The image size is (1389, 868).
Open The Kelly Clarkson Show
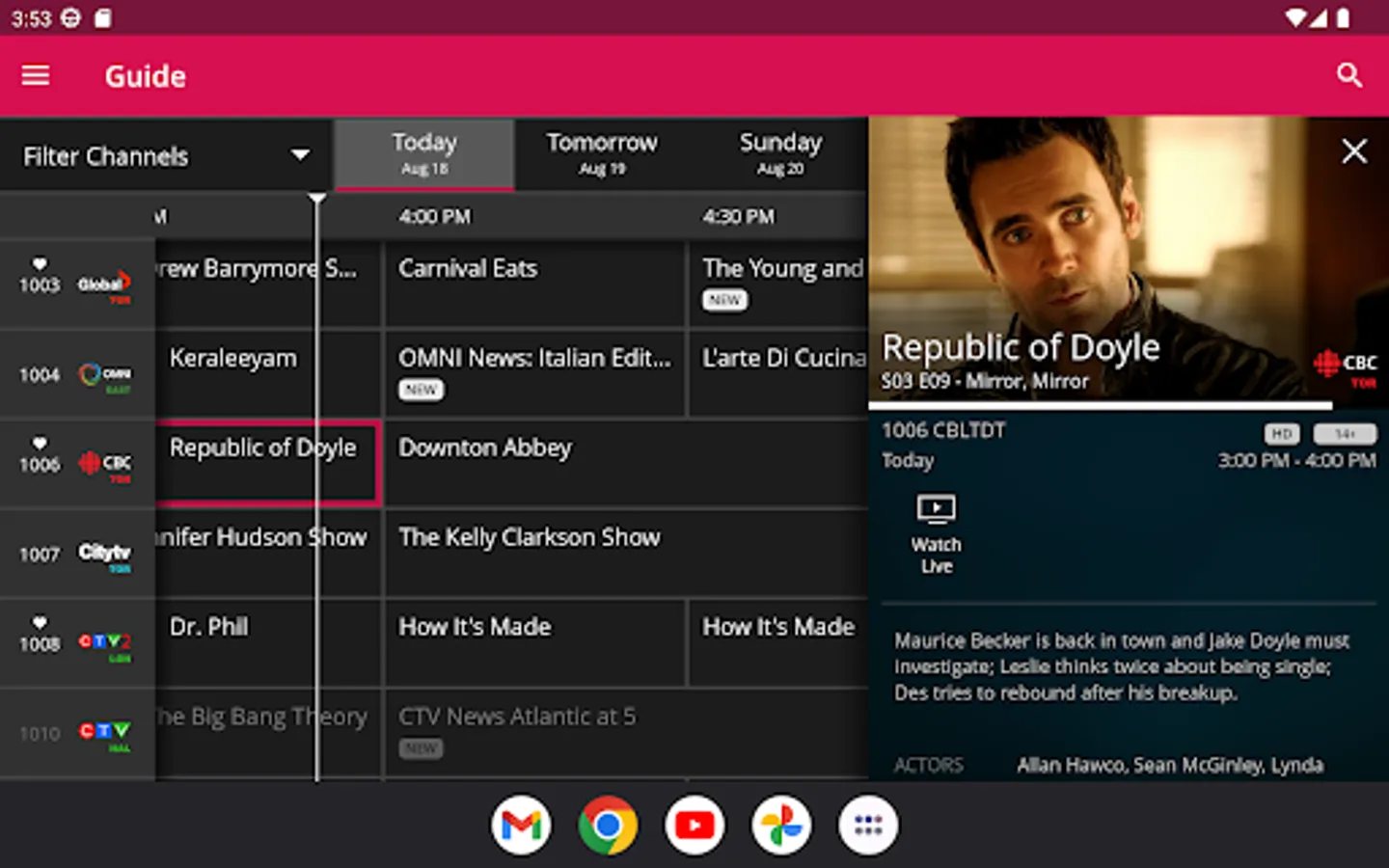pyautogui.click(x=627, y=553)
